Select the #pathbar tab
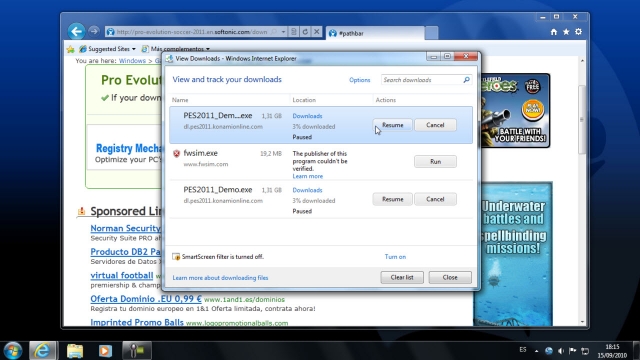 pyautogui.click(x=375, y=33)
